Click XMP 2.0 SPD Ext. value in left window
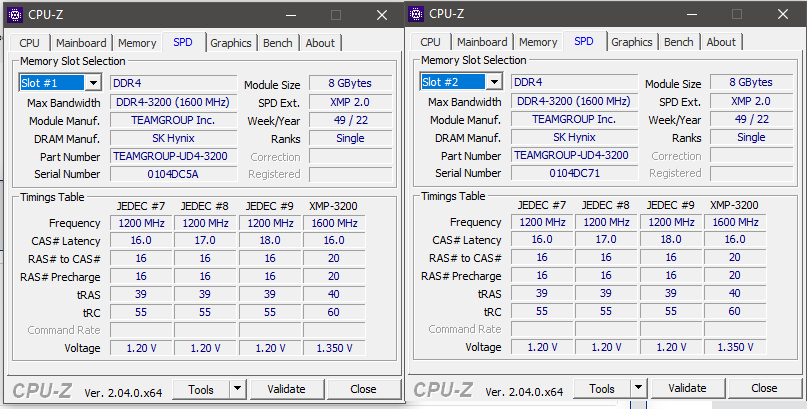This screenshot has width=807, height=409. pos(350,102)
